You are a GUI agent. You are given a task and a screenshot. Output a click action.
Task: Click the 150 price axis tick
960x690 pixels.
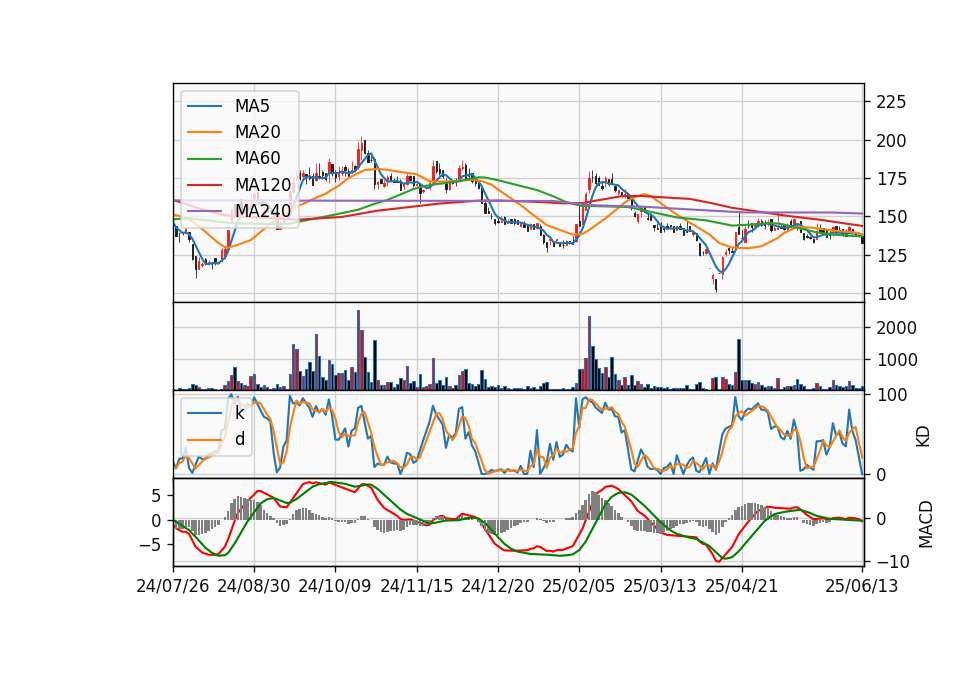pyautogui.click(x=891, y=217)
